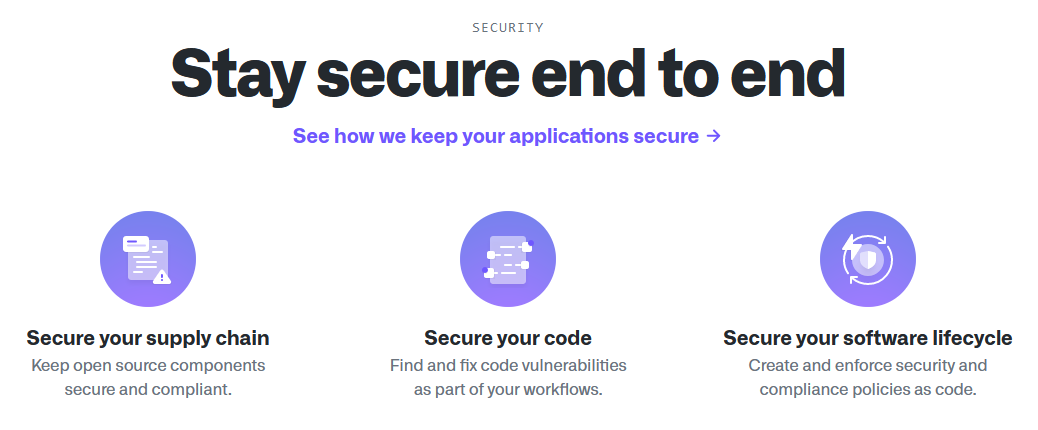Click 'Create and enforce security' description text
1038x430 pixels.
tap(867, 365)
